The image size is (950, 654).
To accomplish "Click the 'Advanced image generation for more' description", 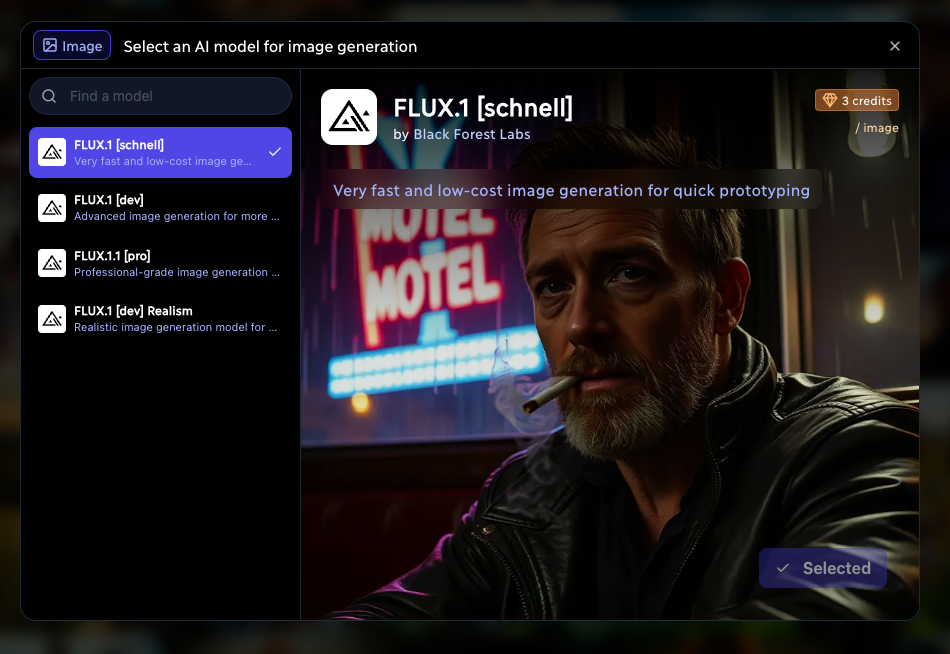I will pyautogui.click(x=176, y=216).
